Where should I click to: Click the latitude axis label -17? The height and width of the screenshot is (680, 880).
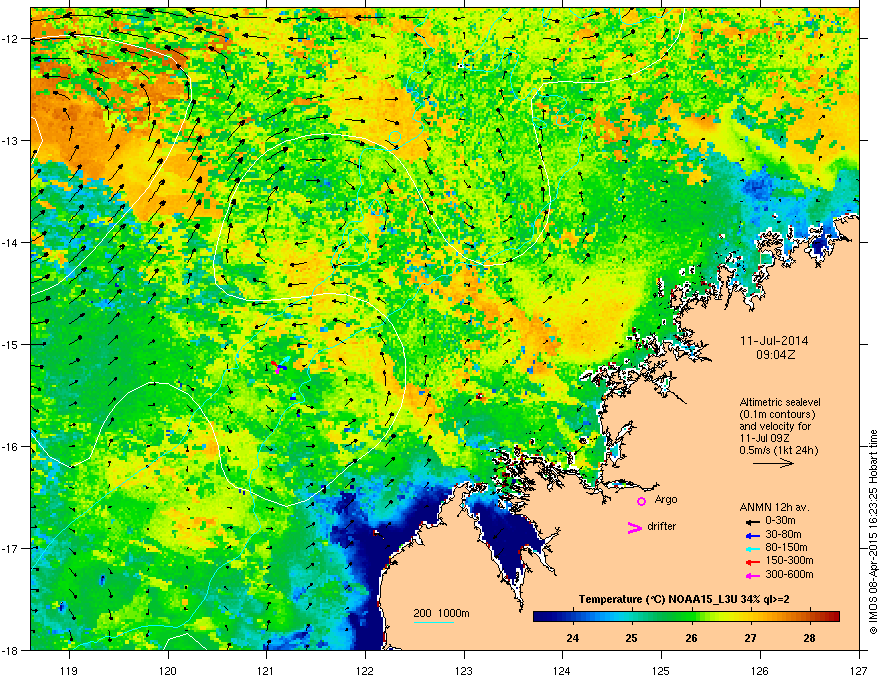(x=11, y=548)
